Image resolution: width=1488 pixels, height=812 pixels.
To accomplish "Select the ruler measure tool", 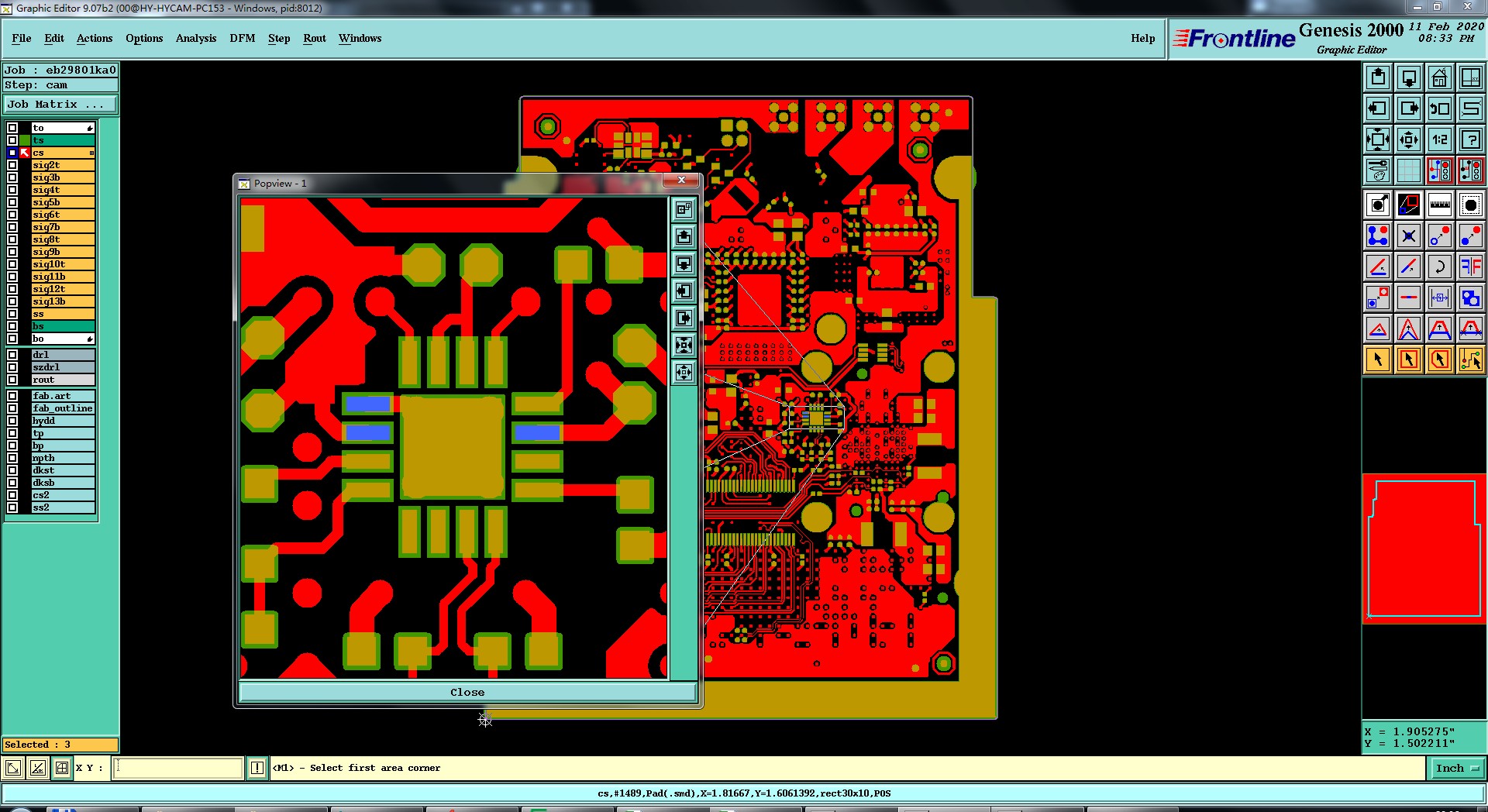I will 1440,205.
